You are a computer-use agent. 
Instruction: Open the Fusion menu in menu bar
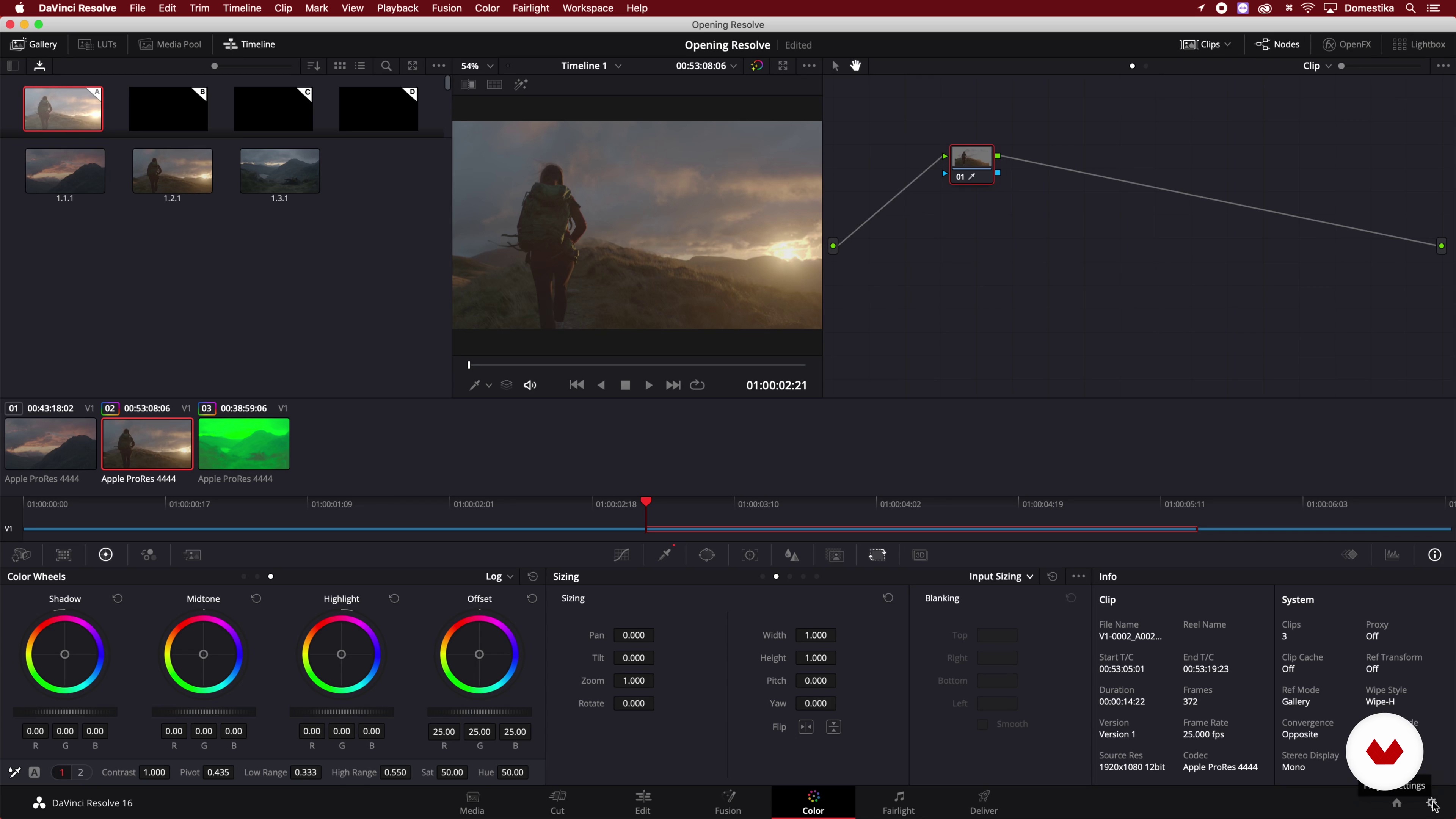pyautogui.click(x=447, y=8)
